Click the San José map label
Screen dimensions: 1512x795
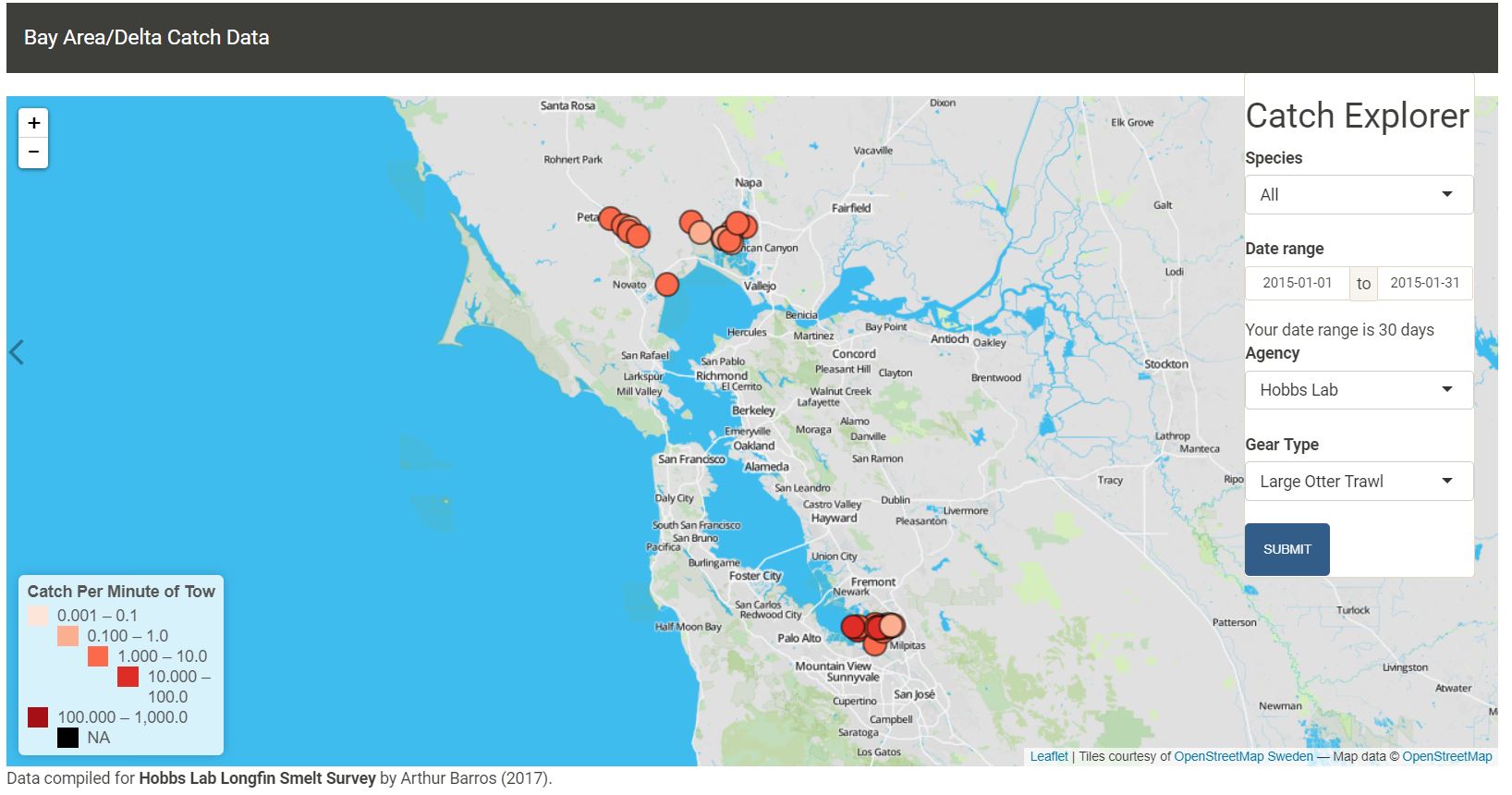coord(915,694)
